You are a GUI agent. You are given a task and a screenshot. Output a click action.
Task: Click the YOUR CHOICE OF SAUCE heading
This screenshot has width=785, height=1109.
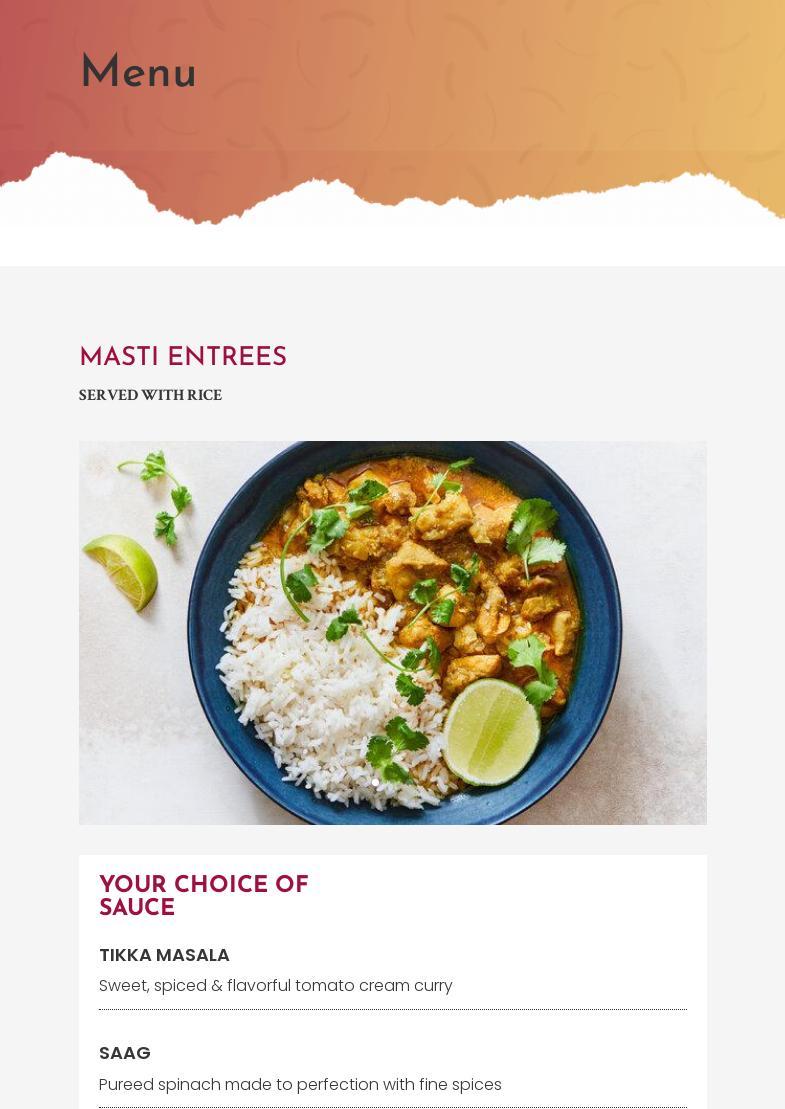pyautogui.click(x=204, y=895)
